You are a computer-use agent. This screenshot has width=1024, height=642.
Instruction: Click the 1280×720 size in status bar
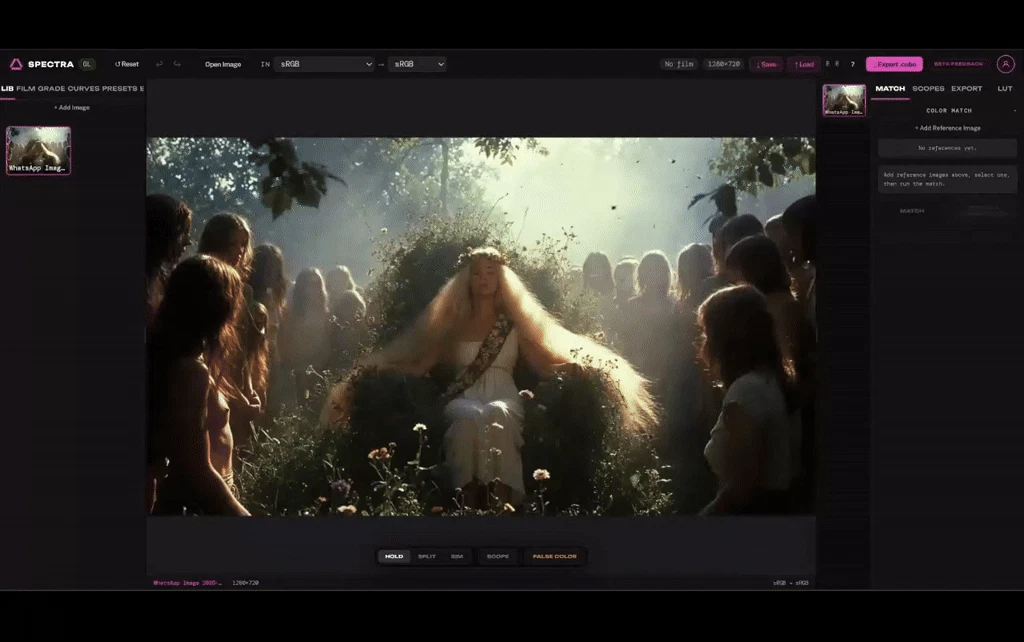coord(246,583)
